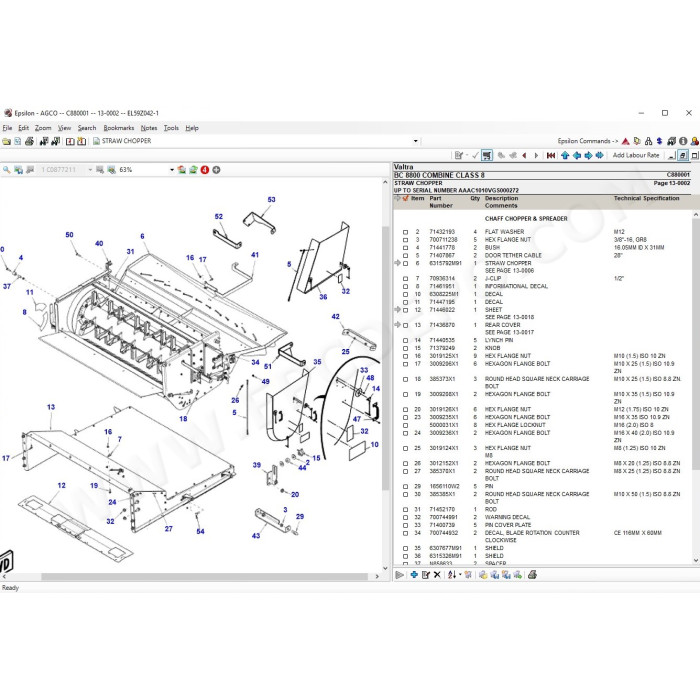Open the sort icon dropdown arrow
Screen dimensions: 700x700
click(x=460, y=575)
